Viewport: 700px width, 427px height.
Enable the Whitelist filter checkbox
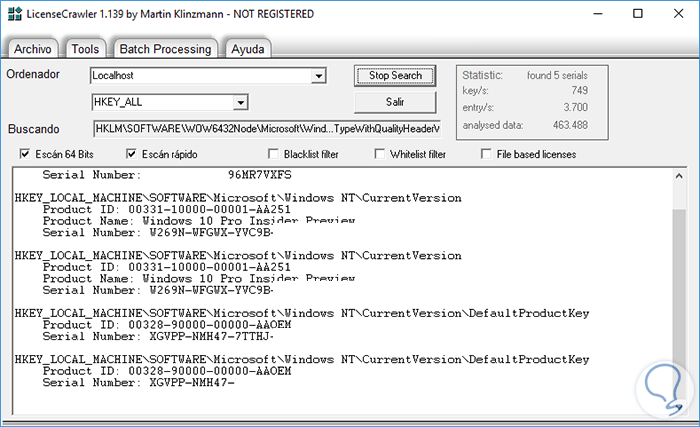380,154
